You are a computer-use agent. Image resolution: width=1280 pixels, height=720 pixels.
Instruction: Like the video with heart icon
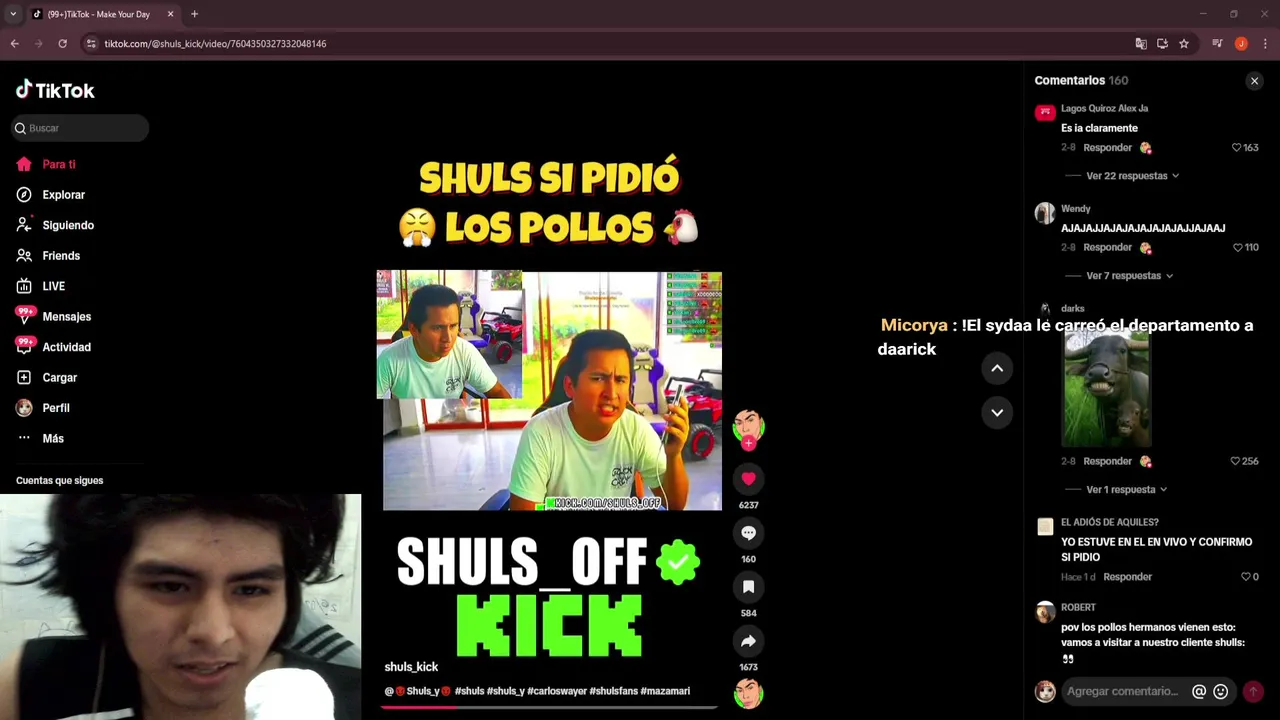748,478
